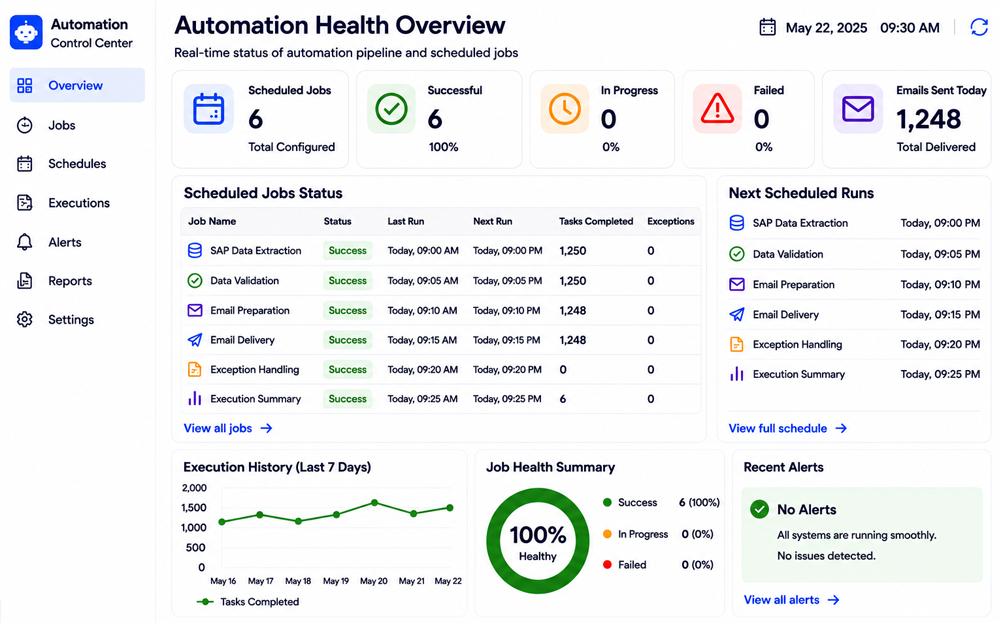This screenshot has width=1000, height=623.
Task: Click the Execution History (Last 7 Days) heading
Action: click(277, 467)
